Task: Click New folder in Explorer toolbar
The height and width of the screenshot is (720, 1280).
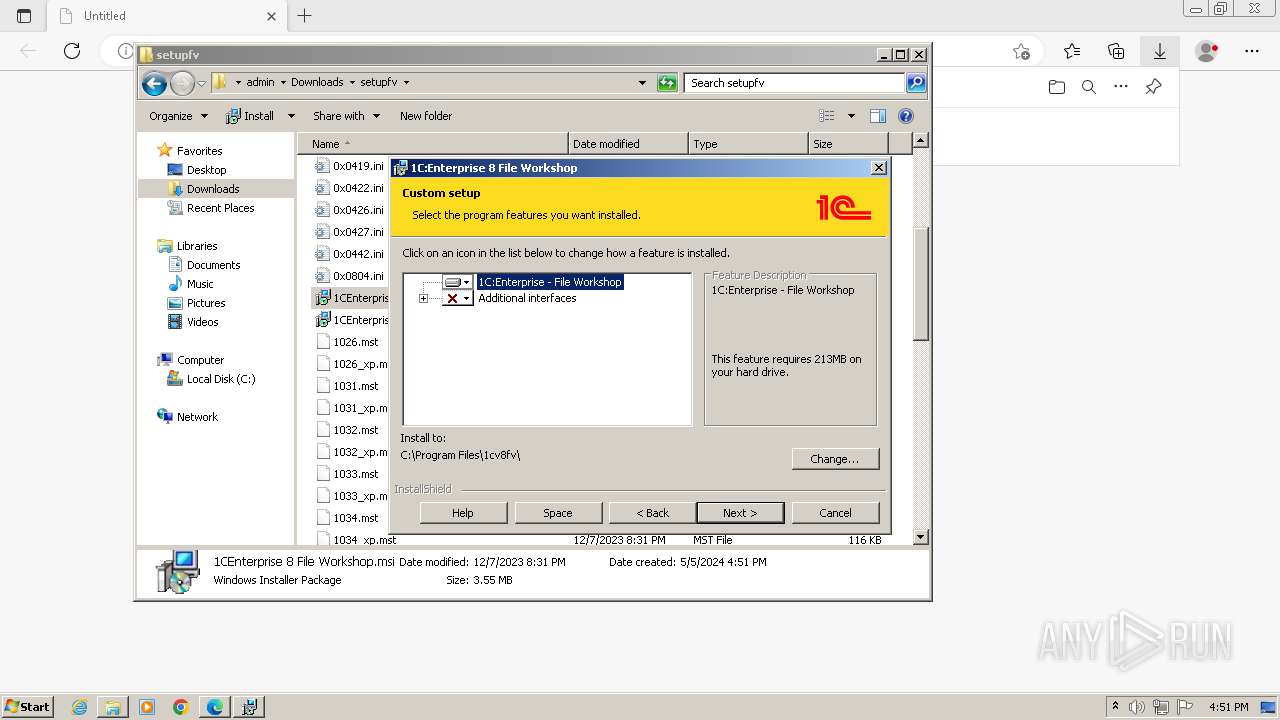Action: pyautogui.click(x=426, y=116)
